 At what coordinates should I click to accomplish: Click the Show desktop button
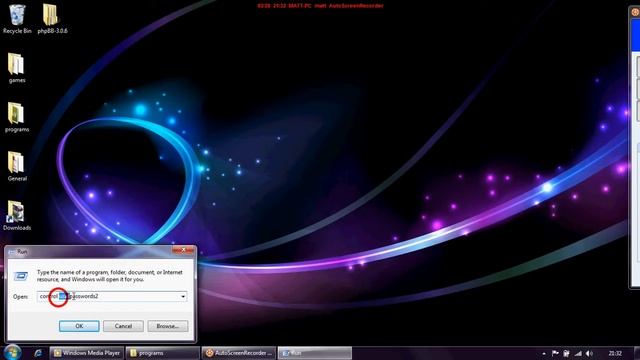click(x=637, y=353)
